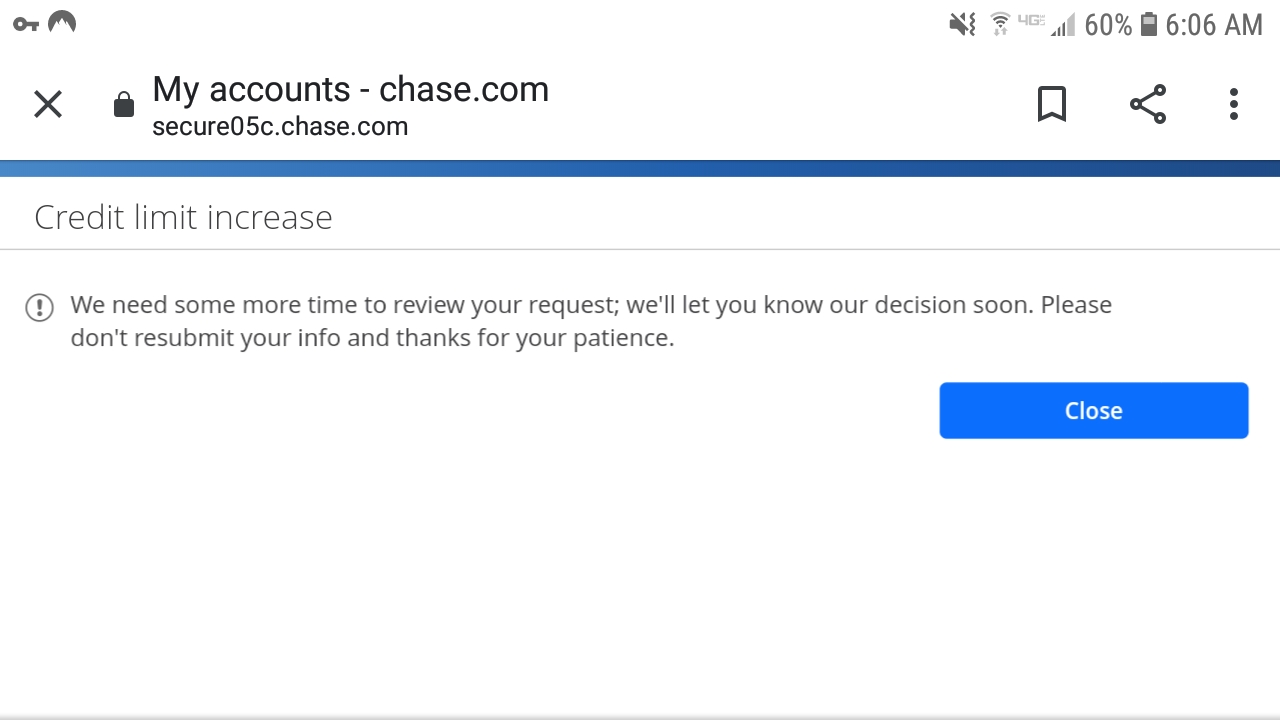
Task: Bookmark this Chase page
Action: tap(1051, 104)
